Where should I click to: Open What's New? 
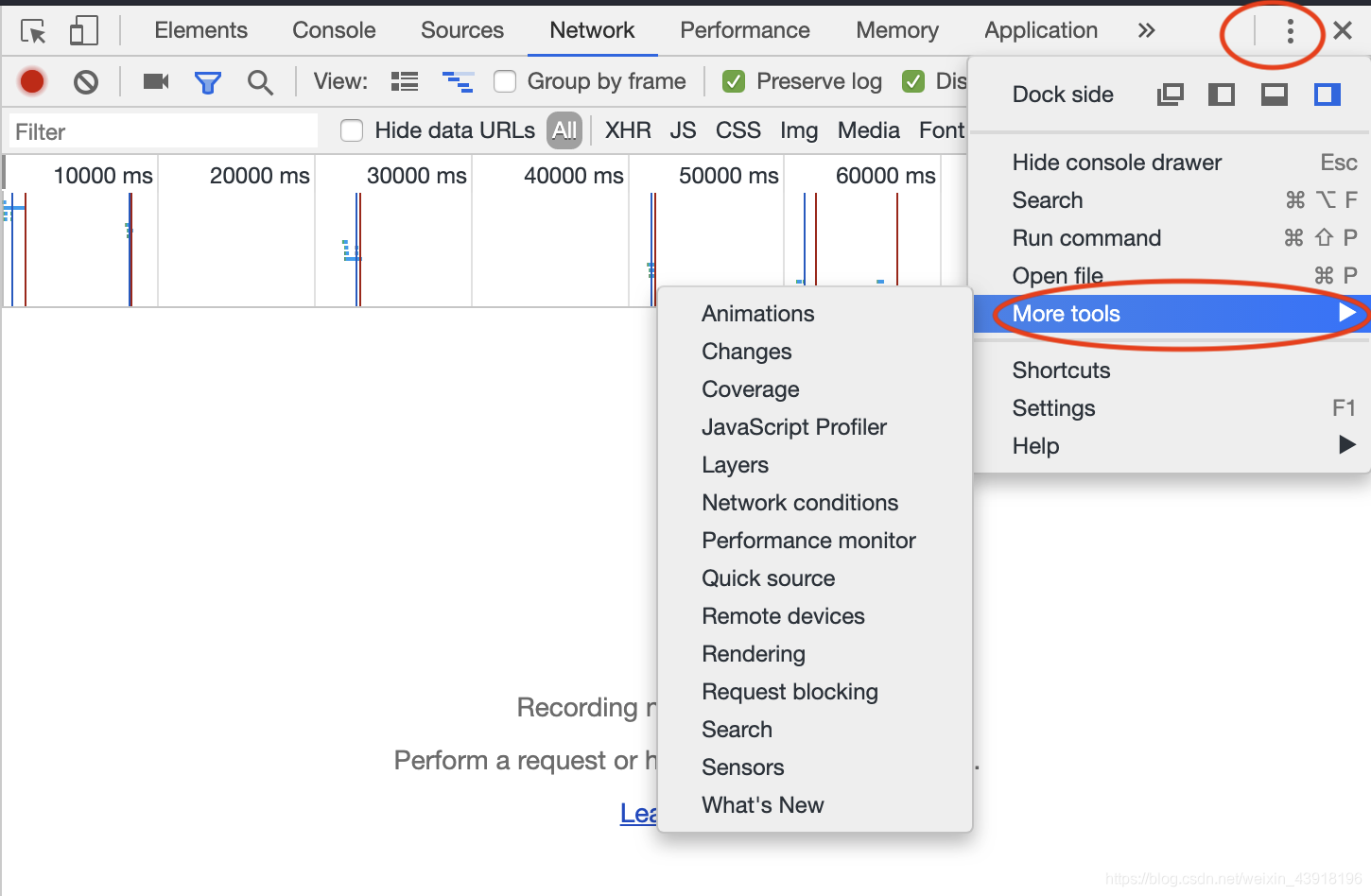[815, 805]
